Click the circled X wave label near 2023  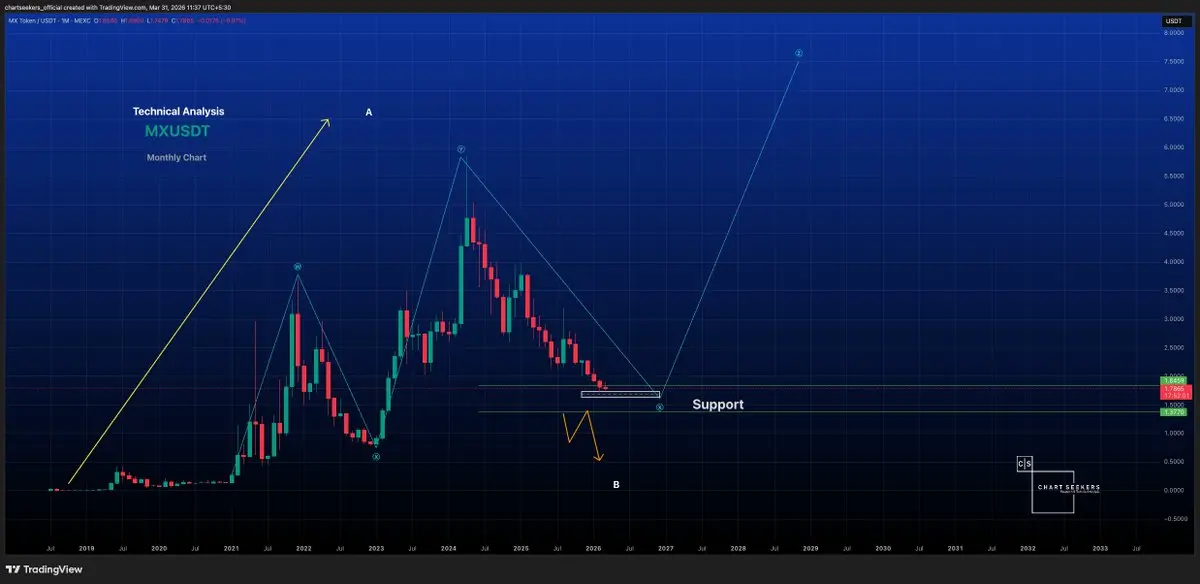tap(376, 456)
